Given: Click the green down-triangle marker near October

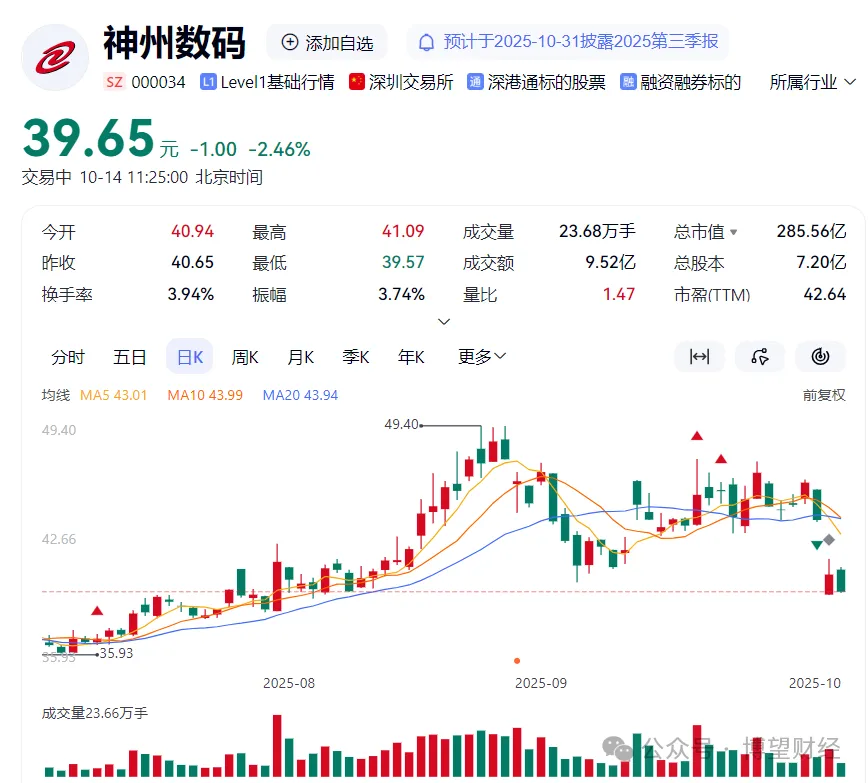Looking at the screenshot, I should point(817,545).
